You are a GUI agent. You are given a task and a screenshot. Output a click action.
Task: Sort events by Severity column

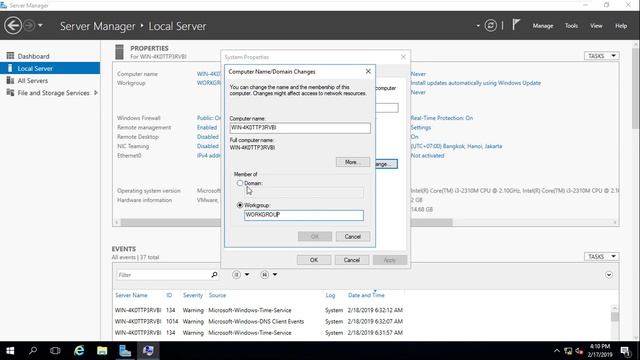193,295
